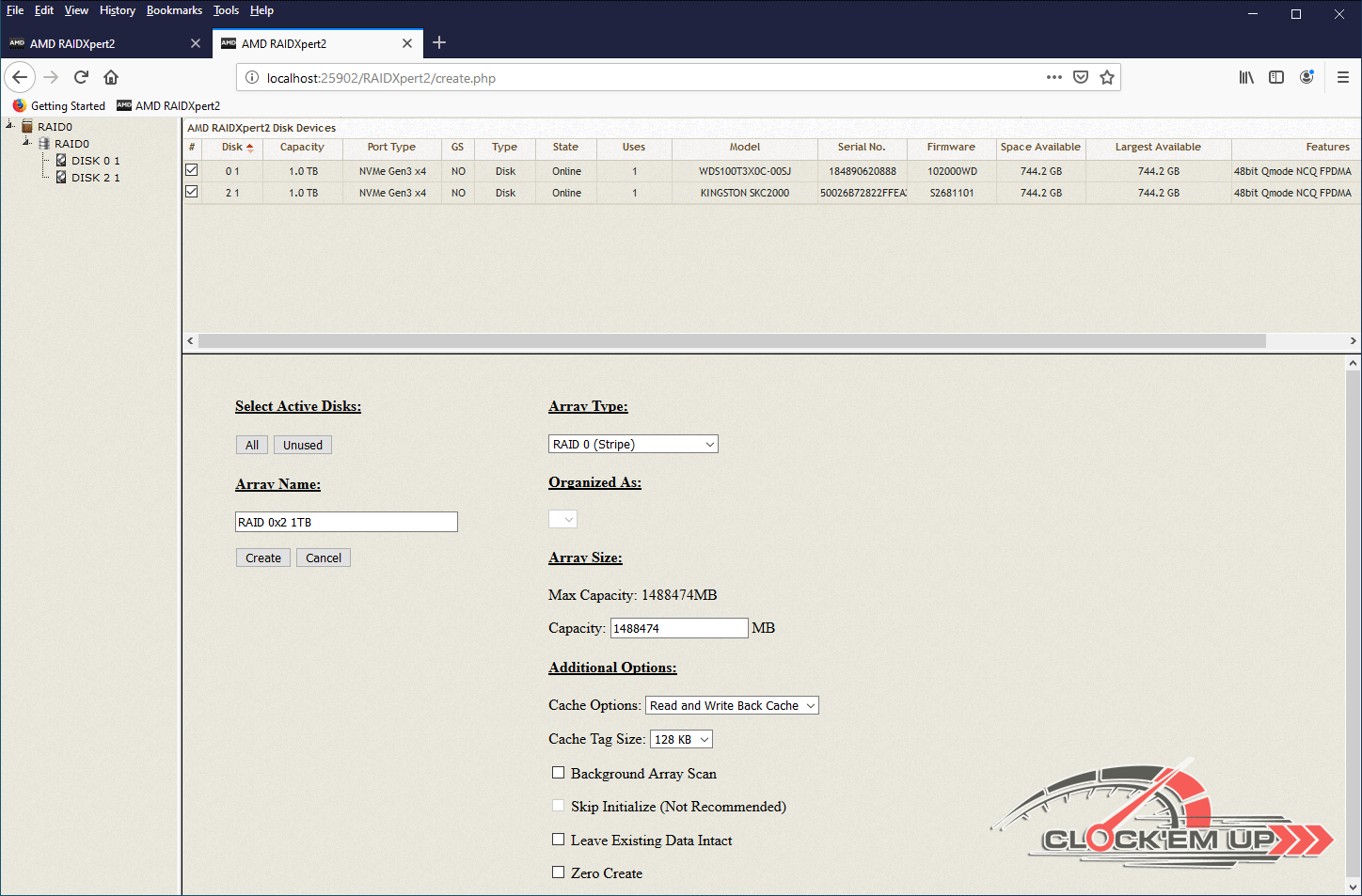Click the browser reload icon

pyautogui.click(x=81, y=77)
